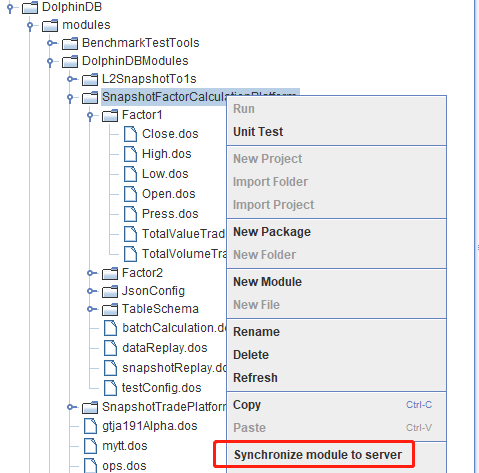The height and width of the screenshot is (473, 479).
Task: Collapse the modules folder node
Action: (x=30, y=26)
